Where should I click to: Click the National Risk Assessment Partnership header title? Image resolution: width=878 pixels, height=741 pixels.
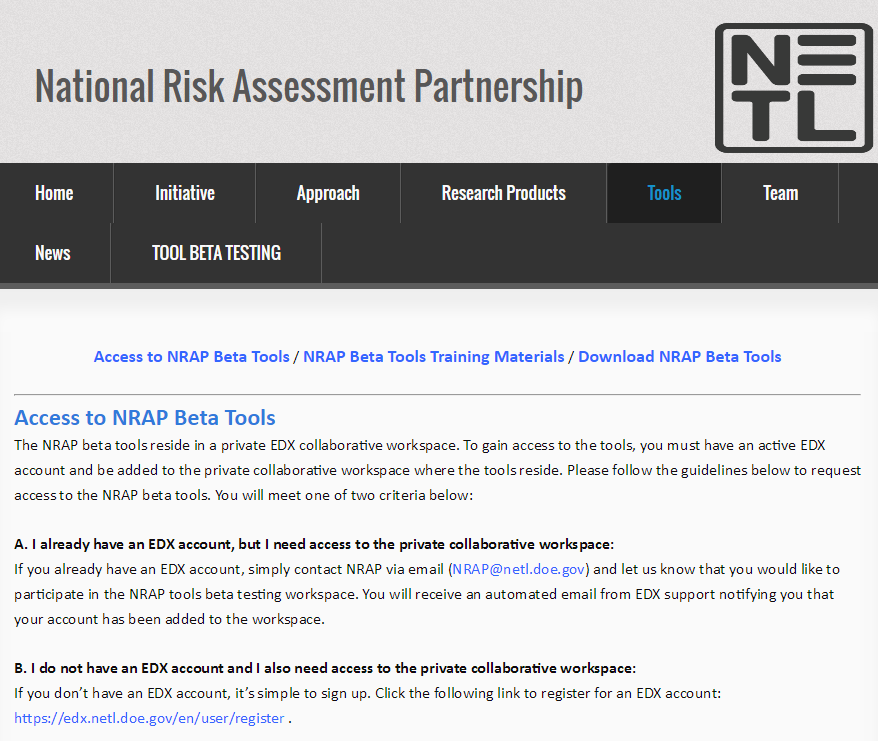click(x=308, y=86)
